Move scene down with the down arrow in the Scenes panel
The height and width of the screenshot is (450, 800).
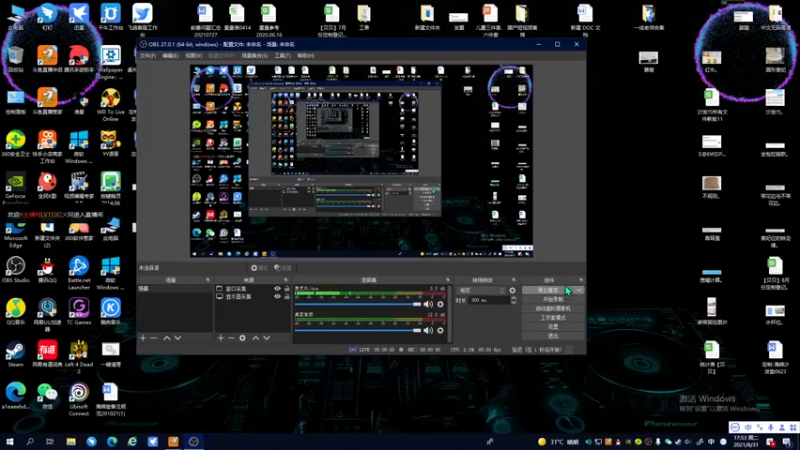coord(178,338)
